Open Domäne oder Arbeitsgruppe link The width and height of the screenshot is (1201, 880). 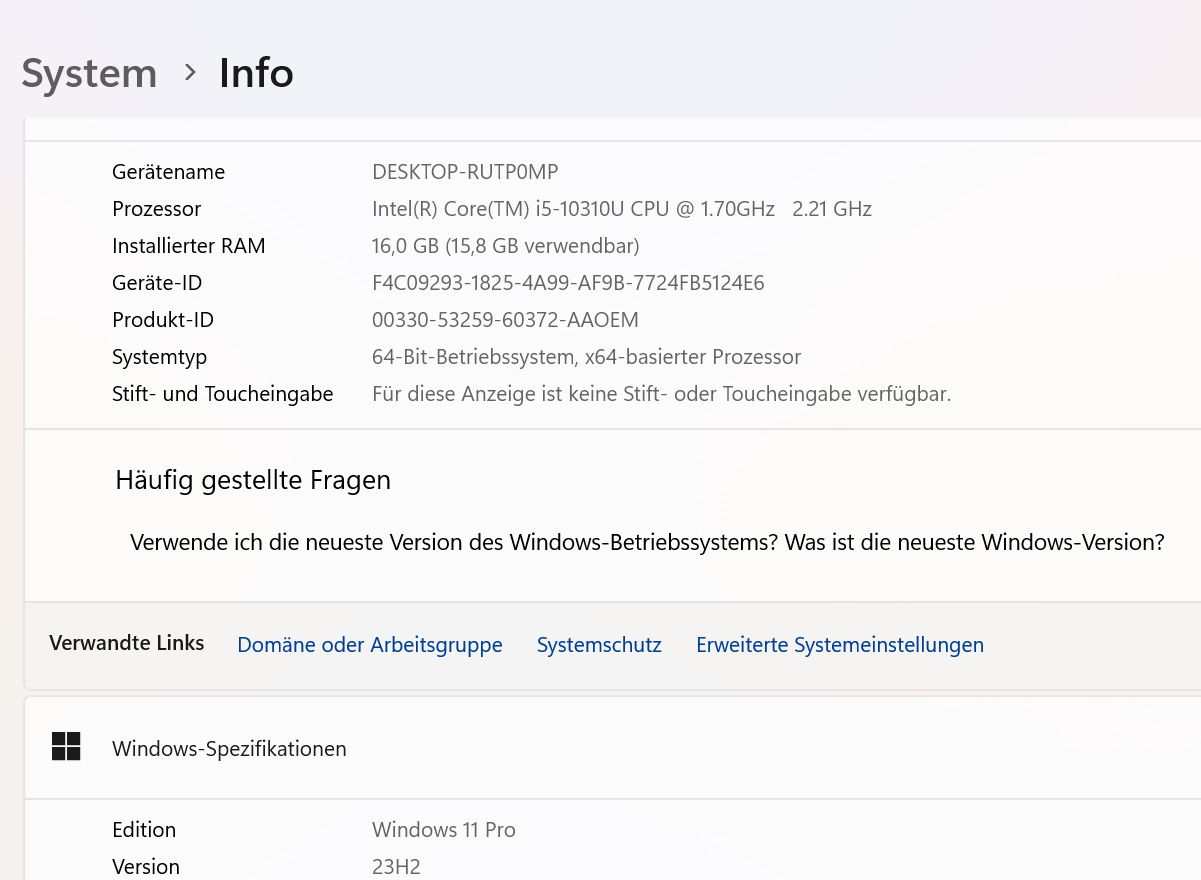click(370, 645)
